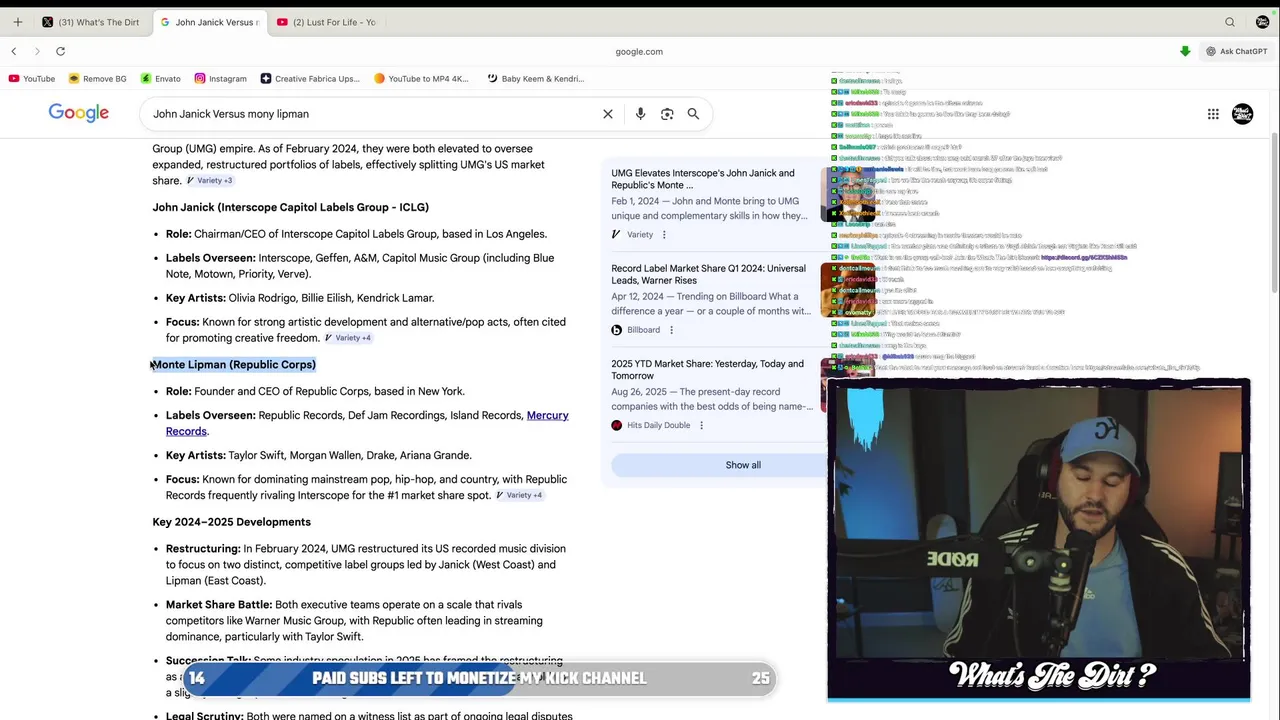1280x720 pixels.
Task: Click the Google search query field
Action: pyautogui.click(x=370, y=114)
